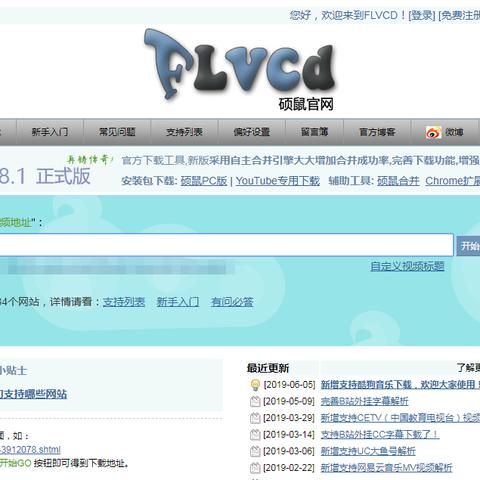Open 有问必答 link
The width and height of the screenshot is (480, 480).
click(232, 302)
